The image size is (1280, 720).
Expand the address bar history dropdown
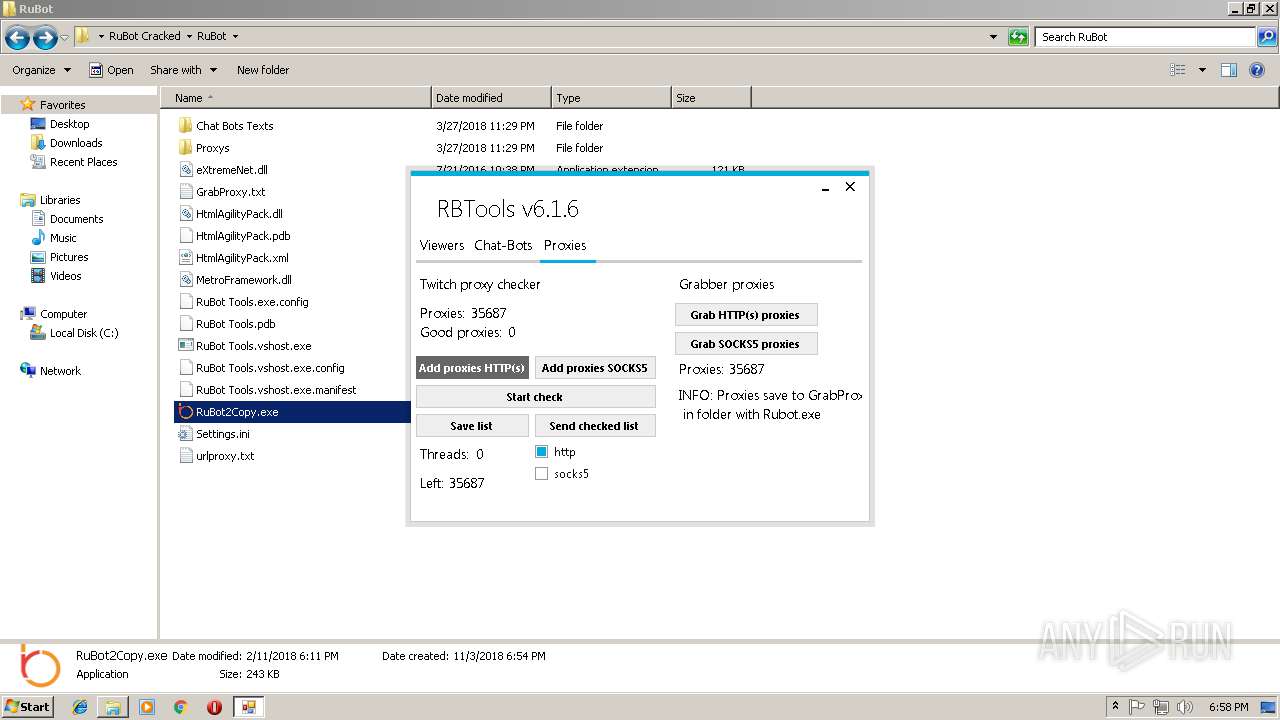[x=993, y=37]
